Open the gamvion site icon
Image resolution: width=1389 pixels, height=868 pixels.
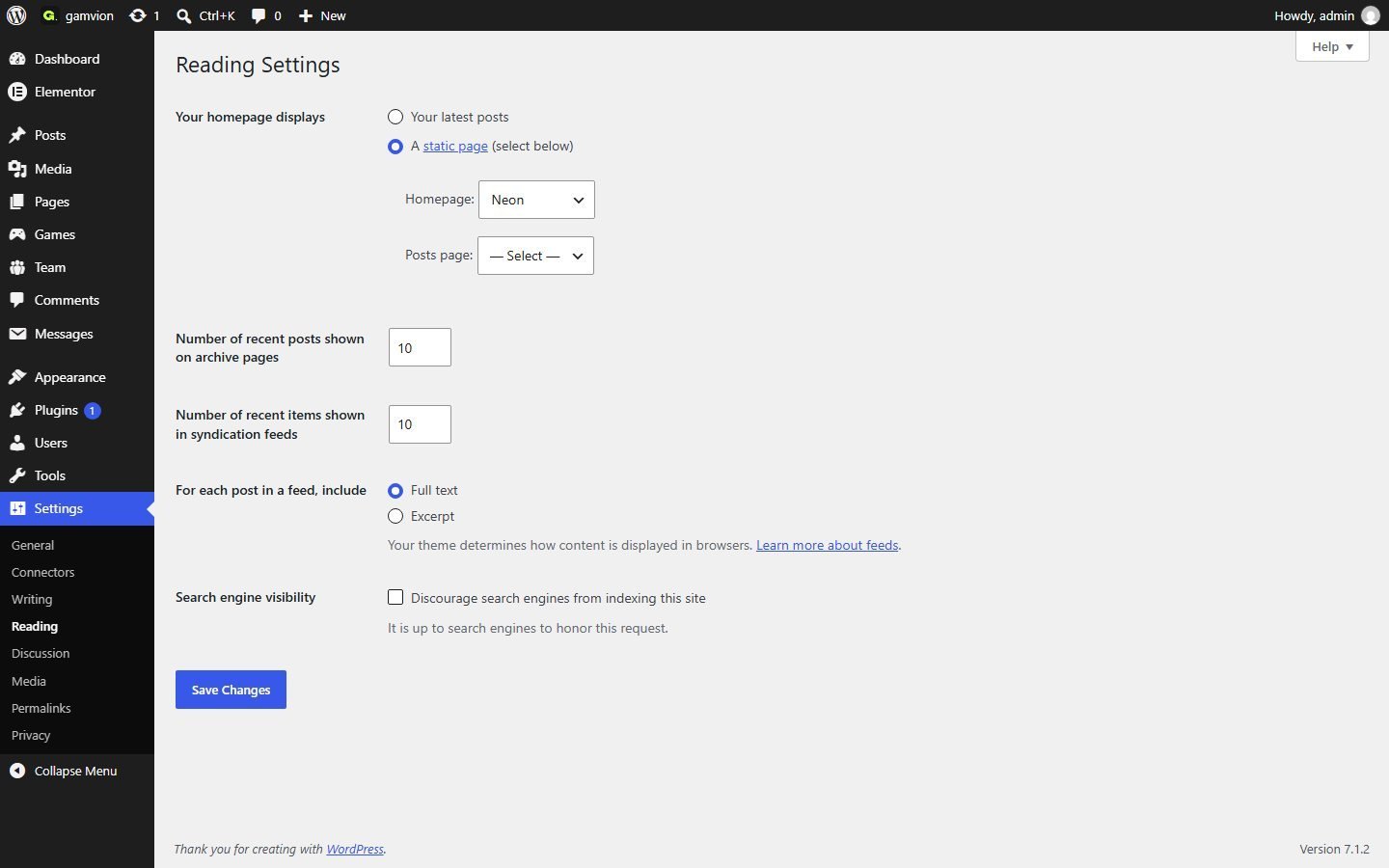(x=50, y=15)
